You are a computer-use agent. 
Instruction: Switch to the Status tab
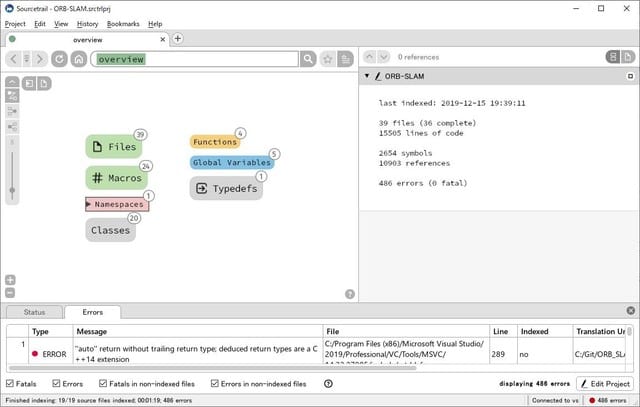click(x=34, y=312)
